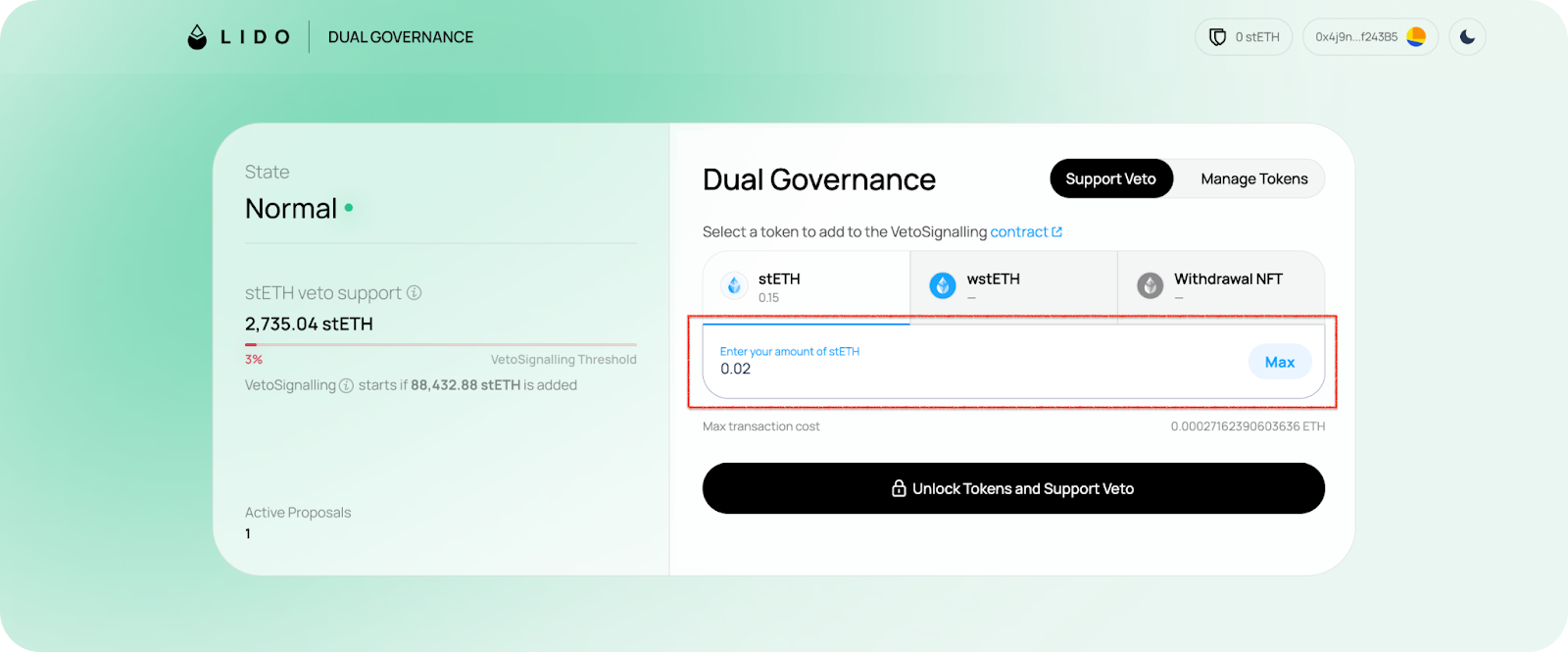Click the stETH veto support progress bar

click(440, 345)
